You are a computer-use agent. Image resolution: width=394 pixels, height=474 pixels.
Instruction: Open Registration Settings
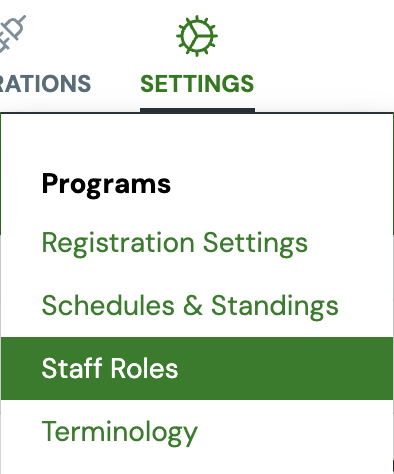(x=175, y=243)
